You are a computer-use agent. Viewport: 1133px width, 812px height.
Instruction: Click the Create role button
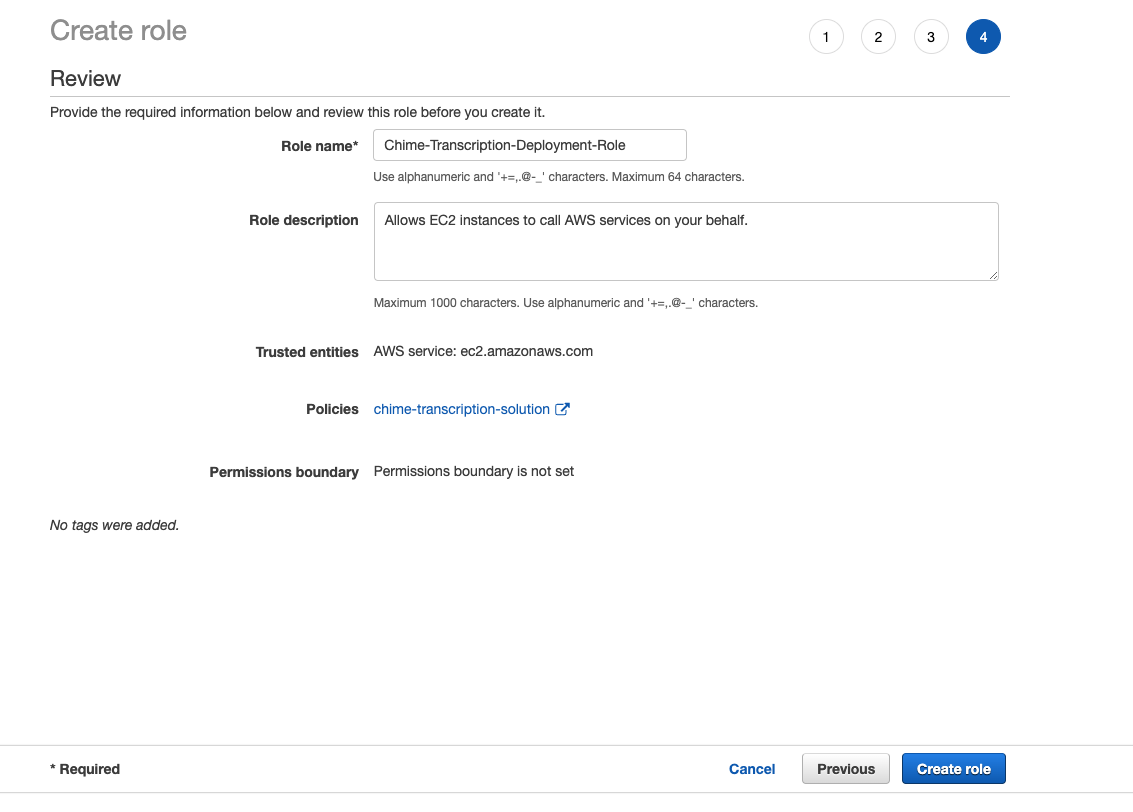coord(953,769)
